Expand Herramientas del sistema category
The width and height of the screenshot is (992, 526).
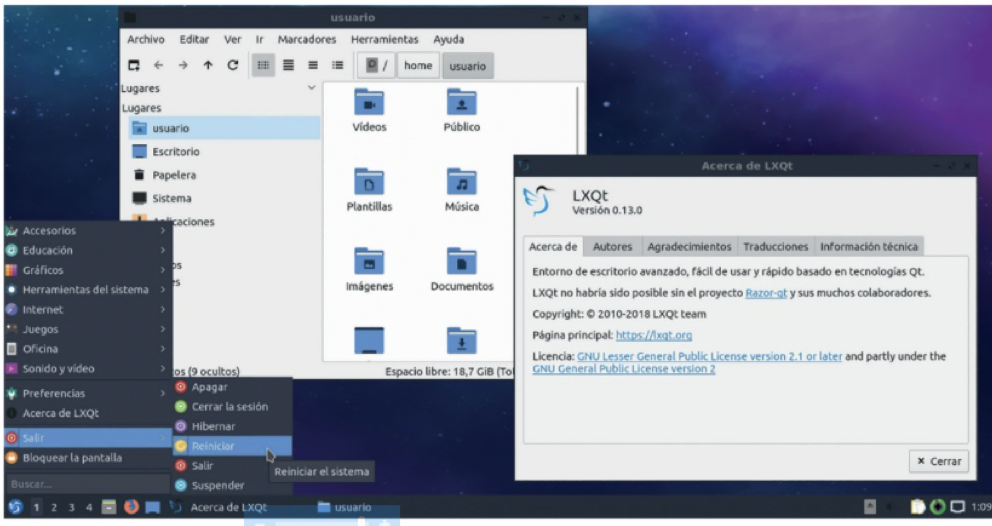click(x=87, y=289)
